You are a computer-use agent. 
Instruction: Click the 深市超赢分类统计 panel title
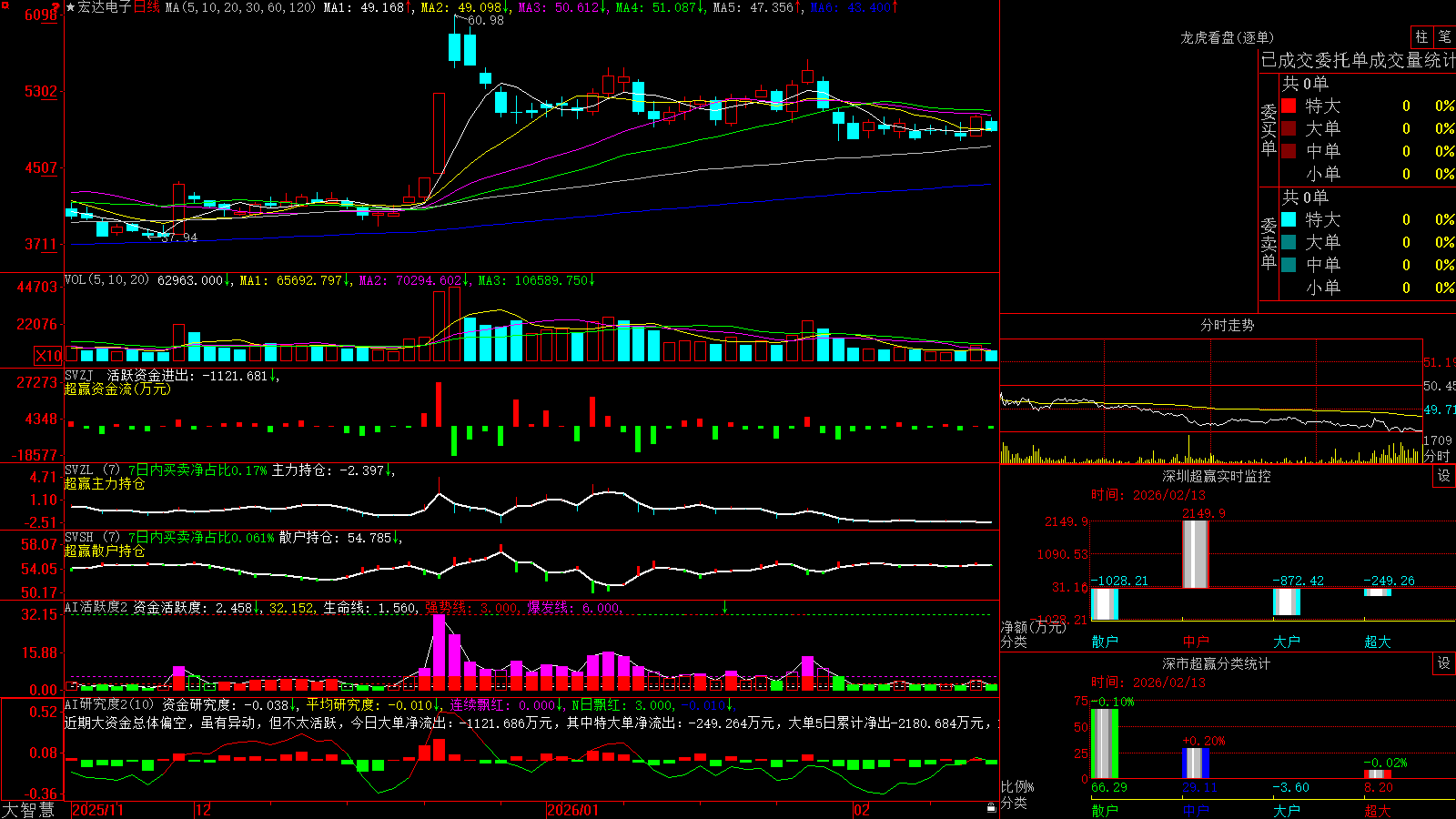point(1217,663)
